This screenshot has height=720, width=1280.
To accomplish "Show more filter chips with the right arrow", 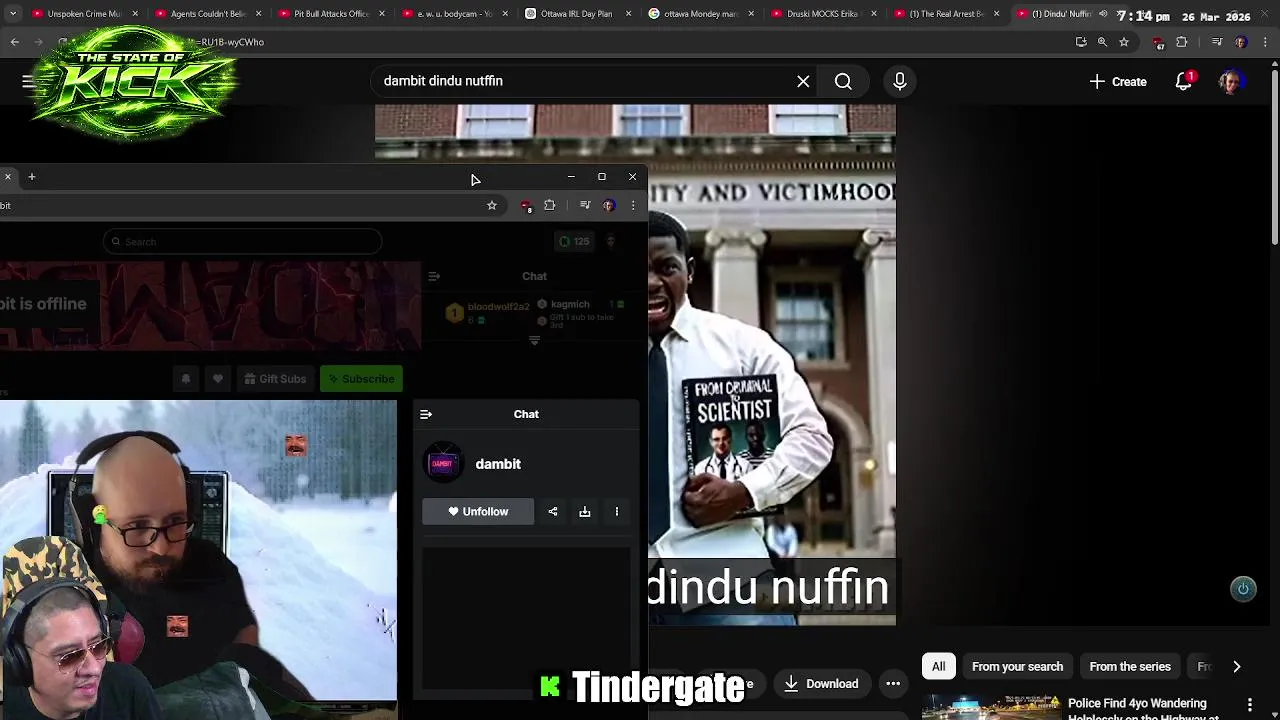I will (x=1236, y=667).
